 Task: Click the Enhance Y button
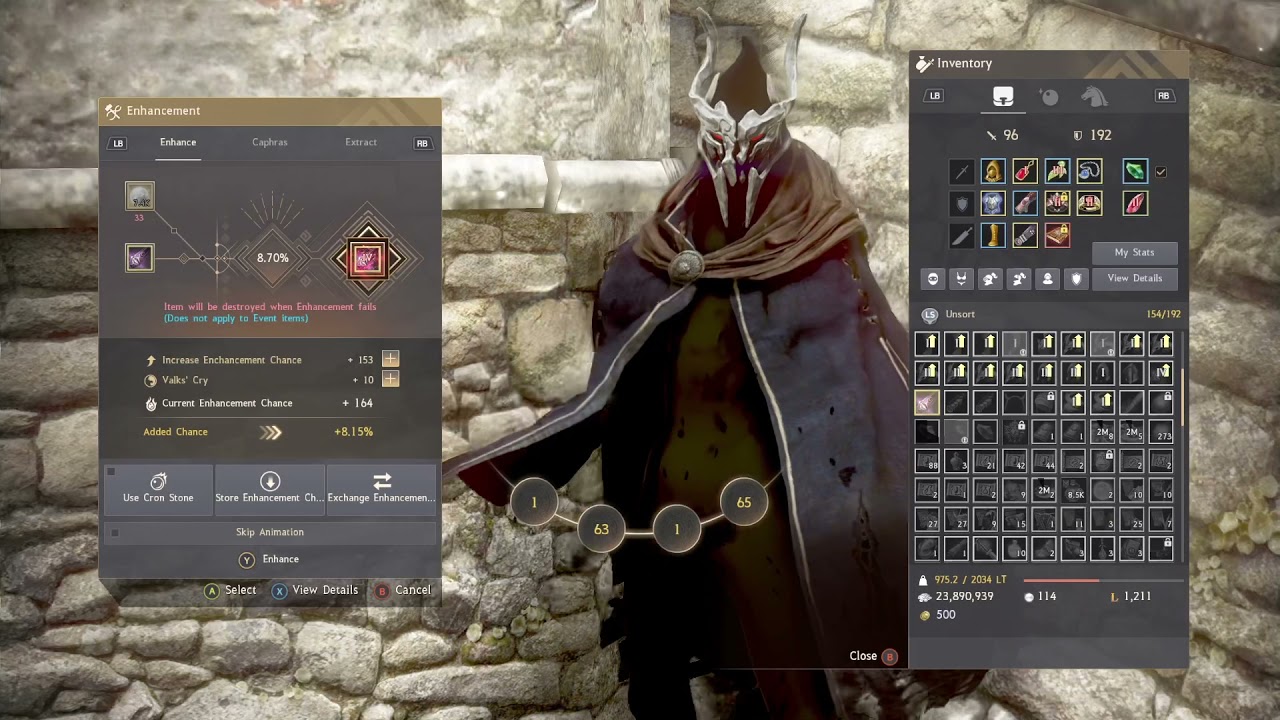click(270, 559)
